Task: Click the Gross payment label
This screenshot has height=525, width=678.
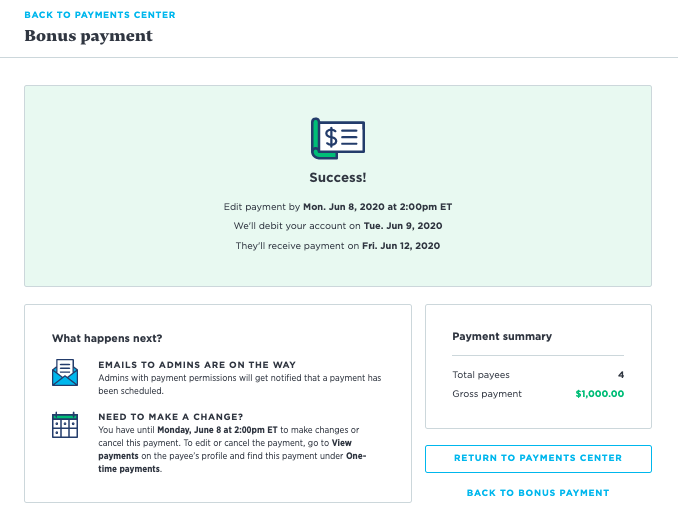Action: click(487, 394)
